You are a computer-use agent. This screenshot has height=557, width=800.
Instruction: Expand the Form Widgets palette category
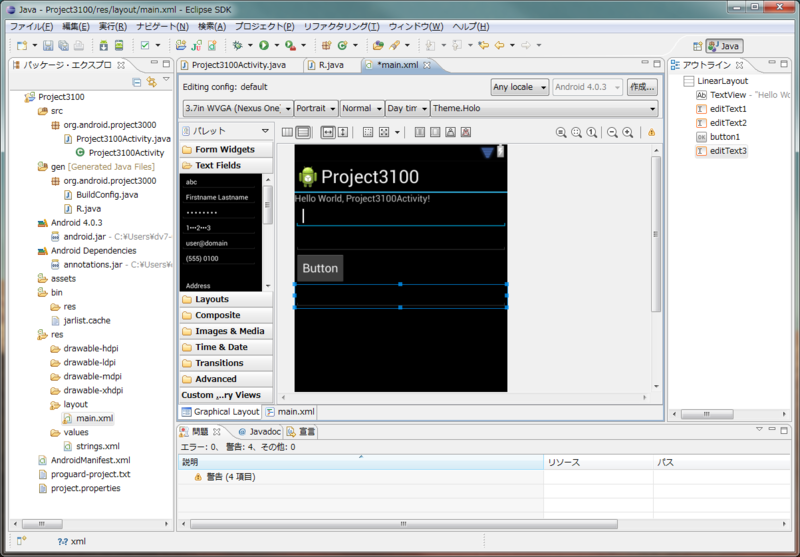(x=227, y=149)
